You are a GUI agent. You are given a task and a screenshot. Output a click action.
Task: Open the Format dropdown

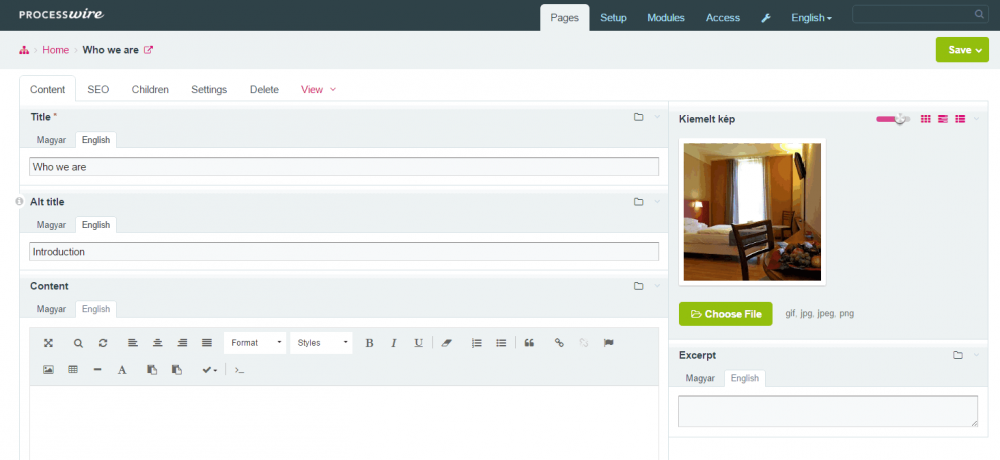tap(255, 343)
